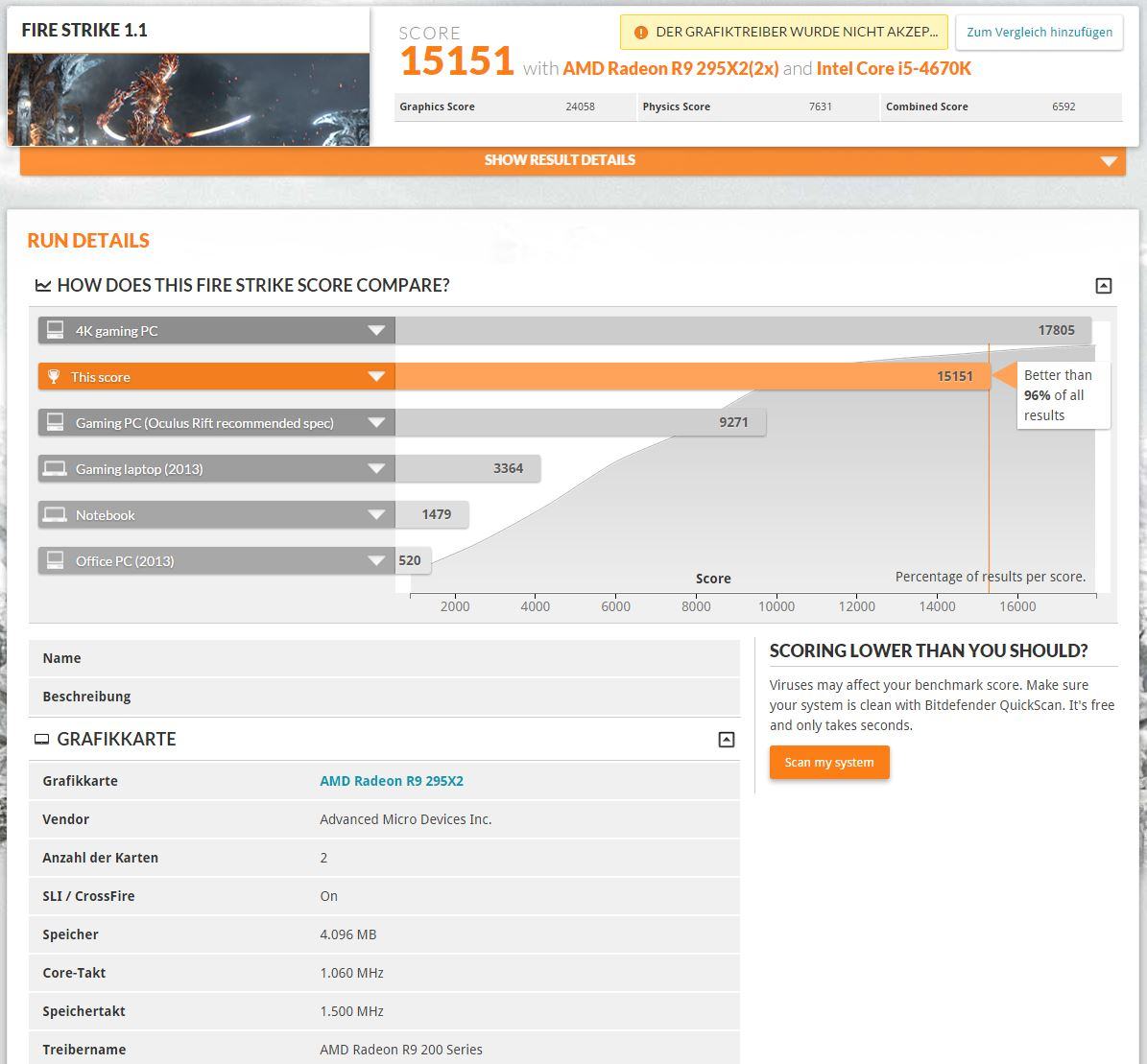Expand the Gaming laptop (2013) dropdown arrow
The height and width of the screenshot is (1064, 1147).
[376, 469]
